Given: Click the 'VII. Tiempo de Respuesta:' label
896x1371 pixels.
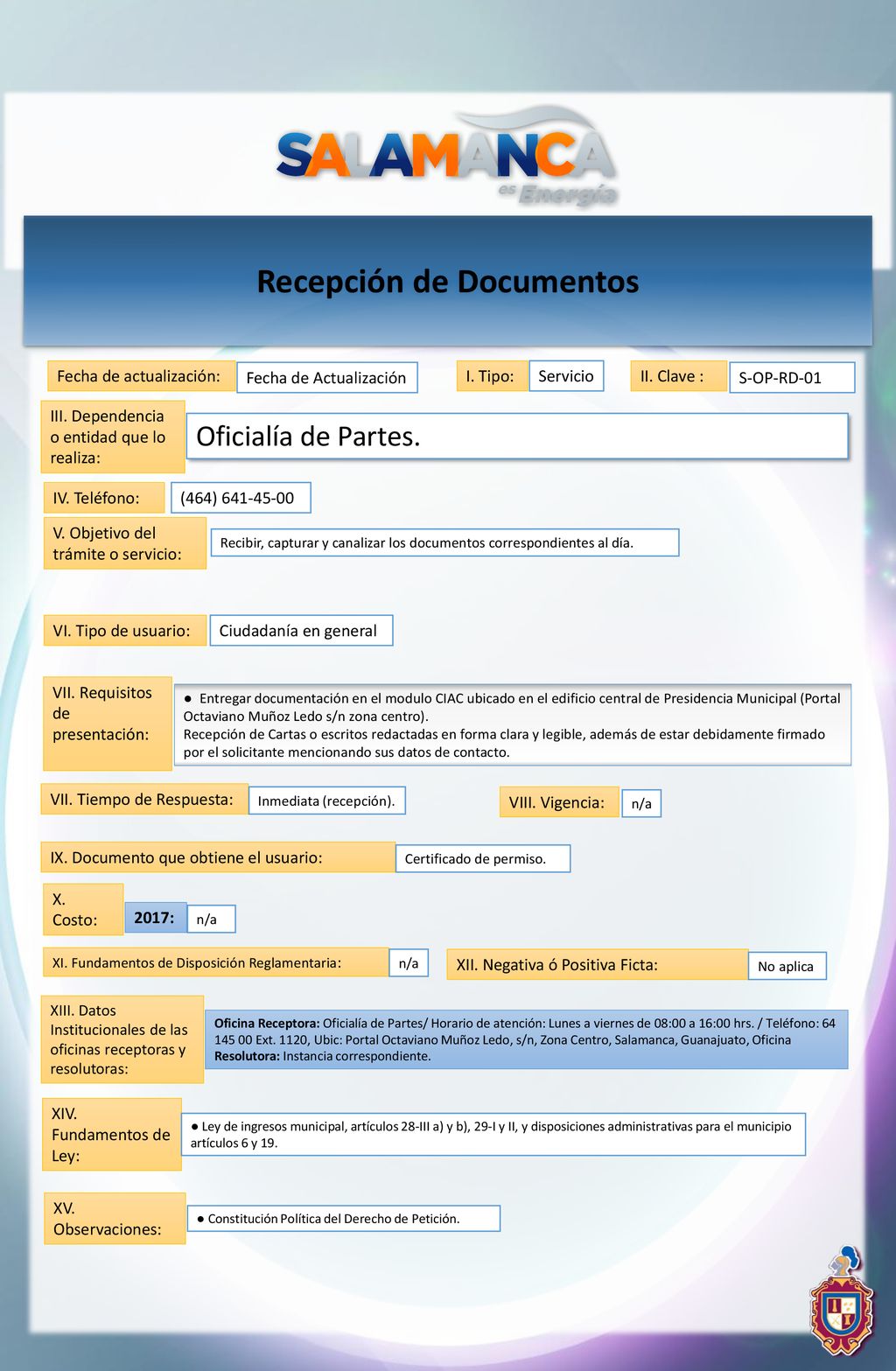Looking at the screenshot, I should pyautogui.click(x=144, y=800).
